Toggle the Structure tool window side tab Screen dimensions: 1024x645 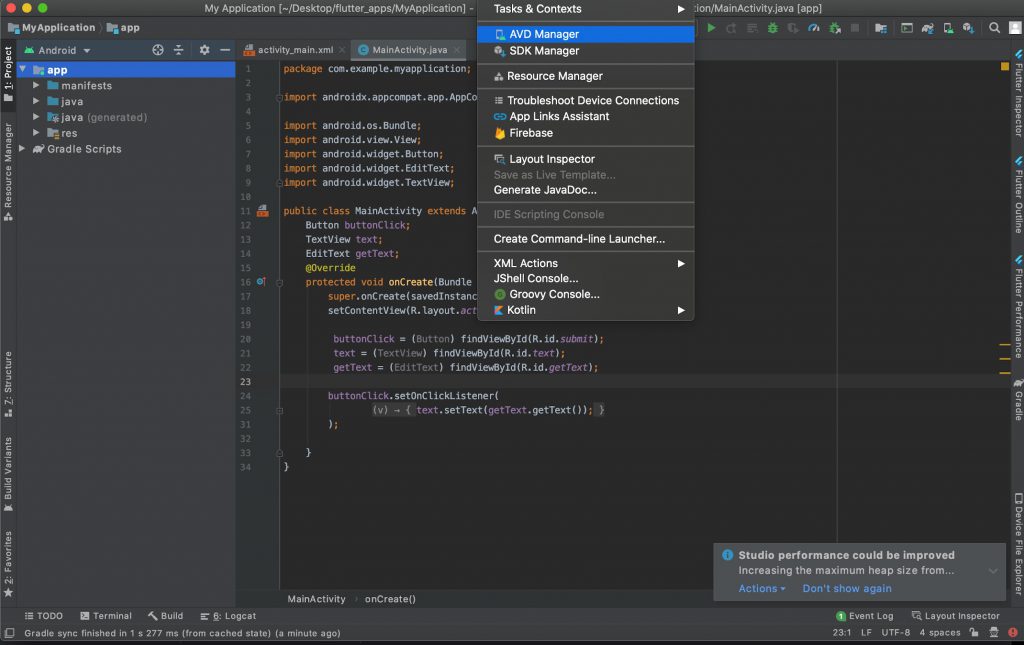point(8,385)
